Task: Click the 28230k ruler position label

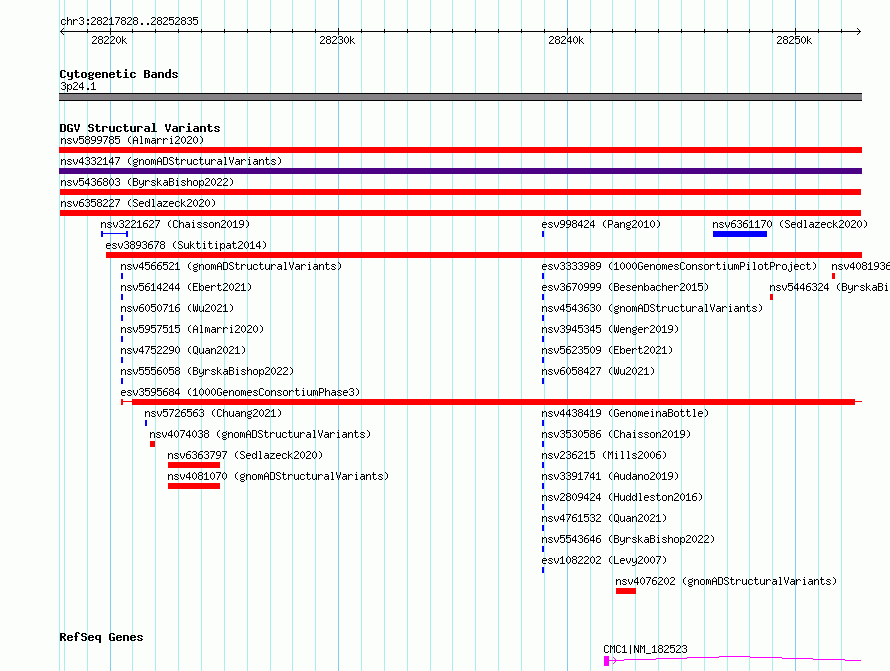Action: click(x=337, y=40)
